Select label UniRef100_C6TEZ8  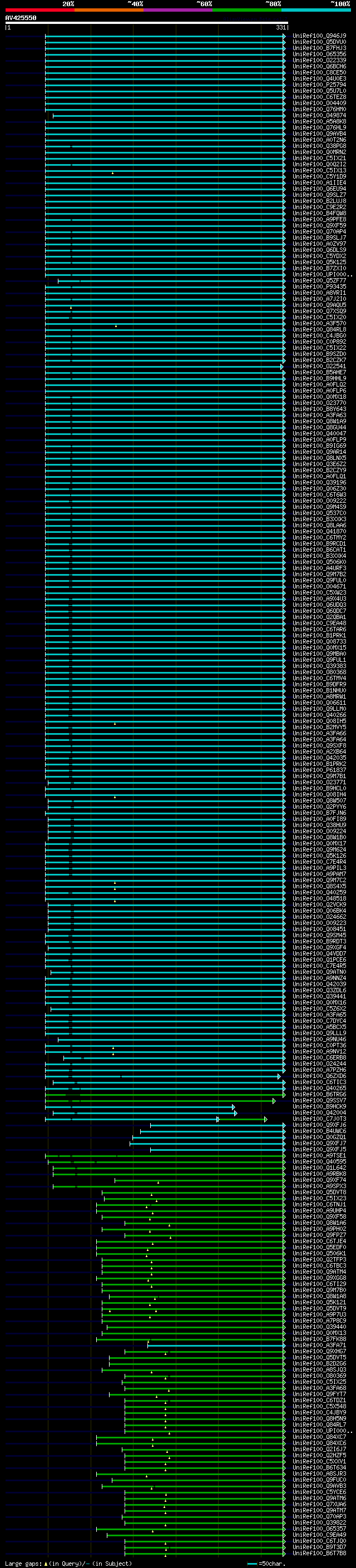pyautogui.click(x=319, y=97)
